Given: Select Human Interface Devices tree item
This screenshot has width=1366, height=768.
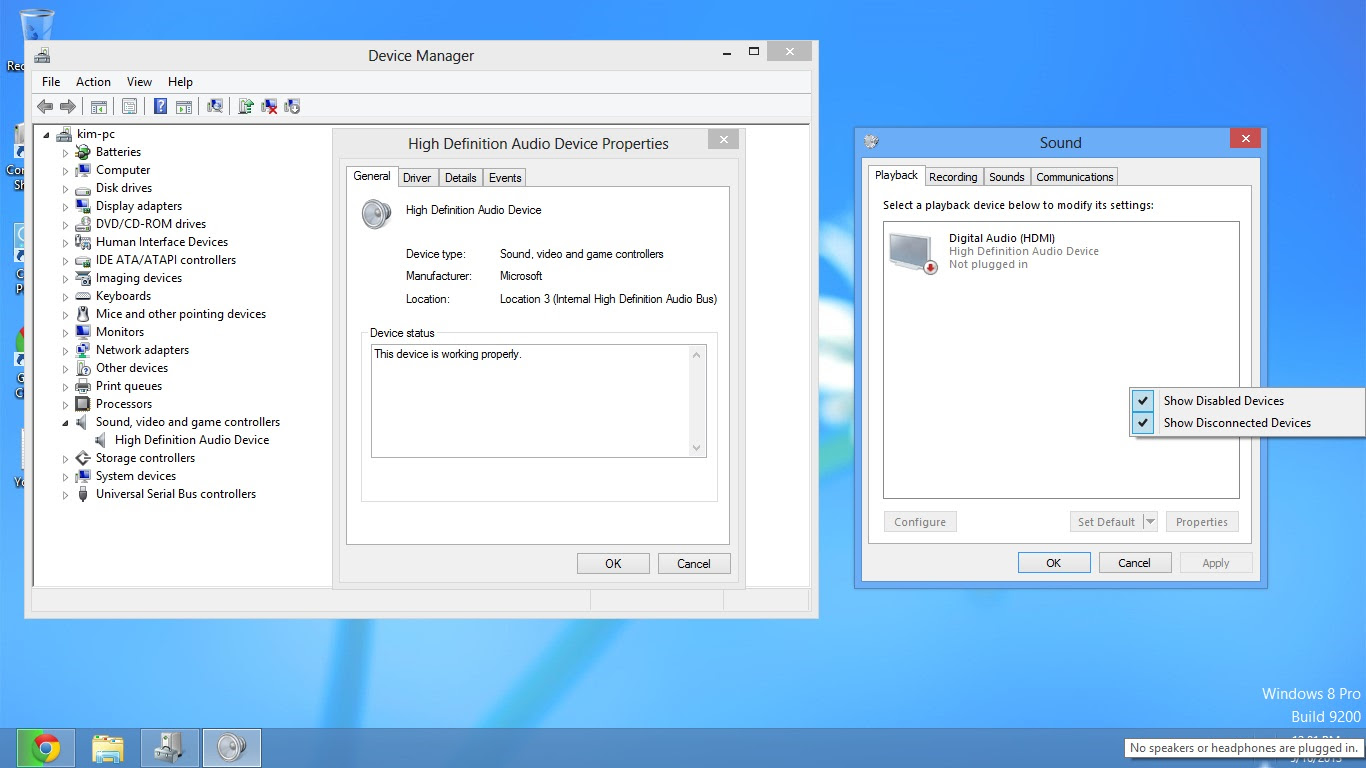Looking at the screenshot, I should (162, 242).
